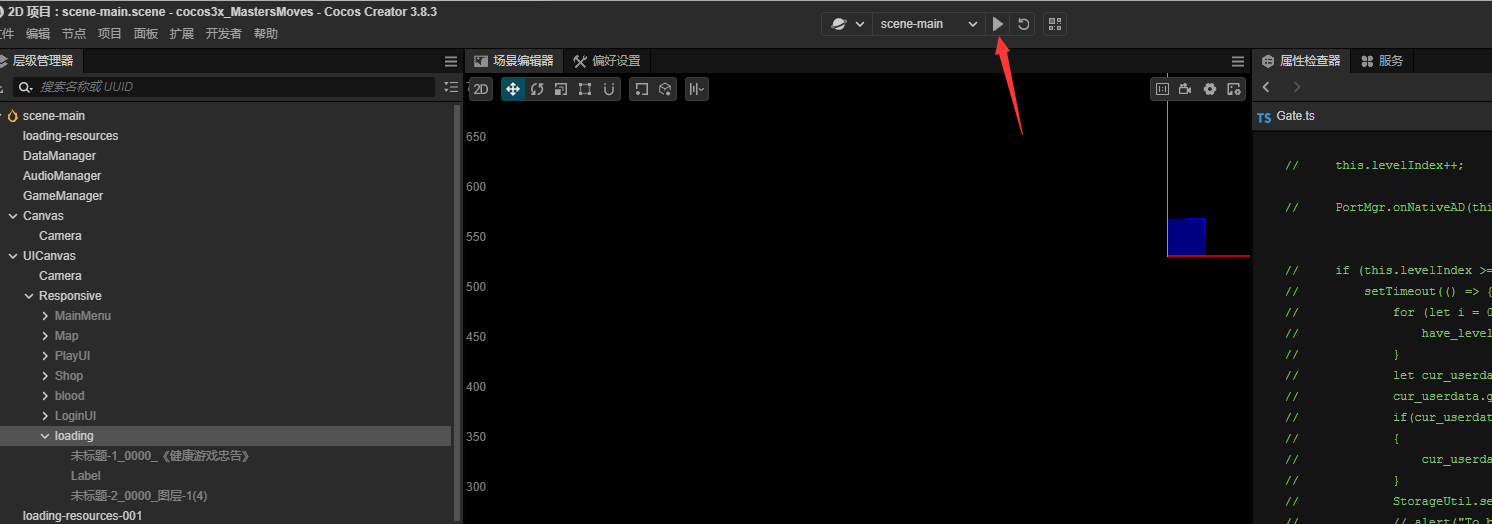Viewport: 1492px width, 524px height.
Task: Click the hierarchy search magnifier icon
Action: click(25, 87)
